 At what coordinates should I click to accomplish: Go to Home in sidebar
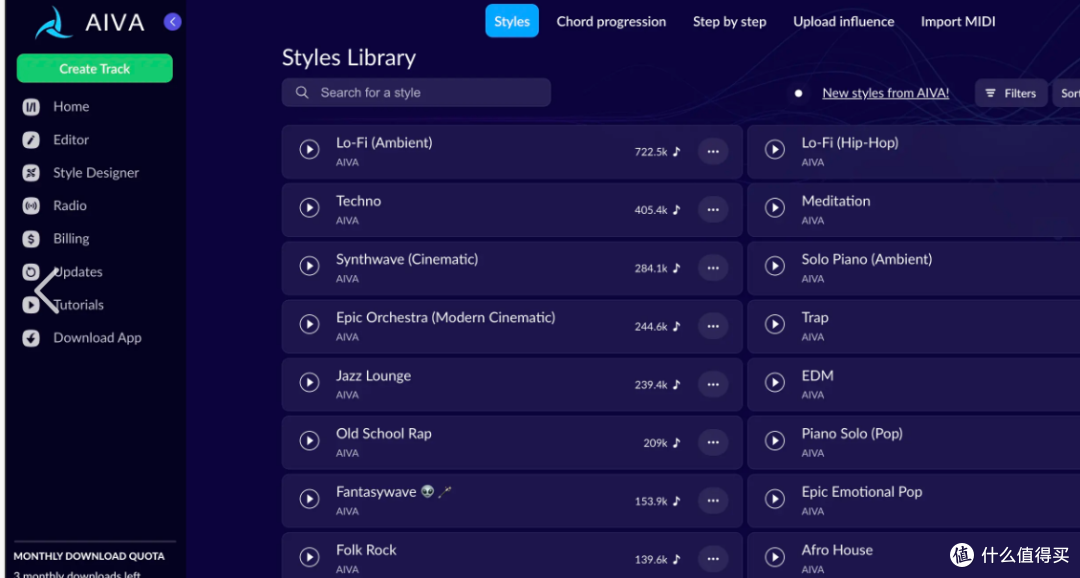(x=71, y=107)
